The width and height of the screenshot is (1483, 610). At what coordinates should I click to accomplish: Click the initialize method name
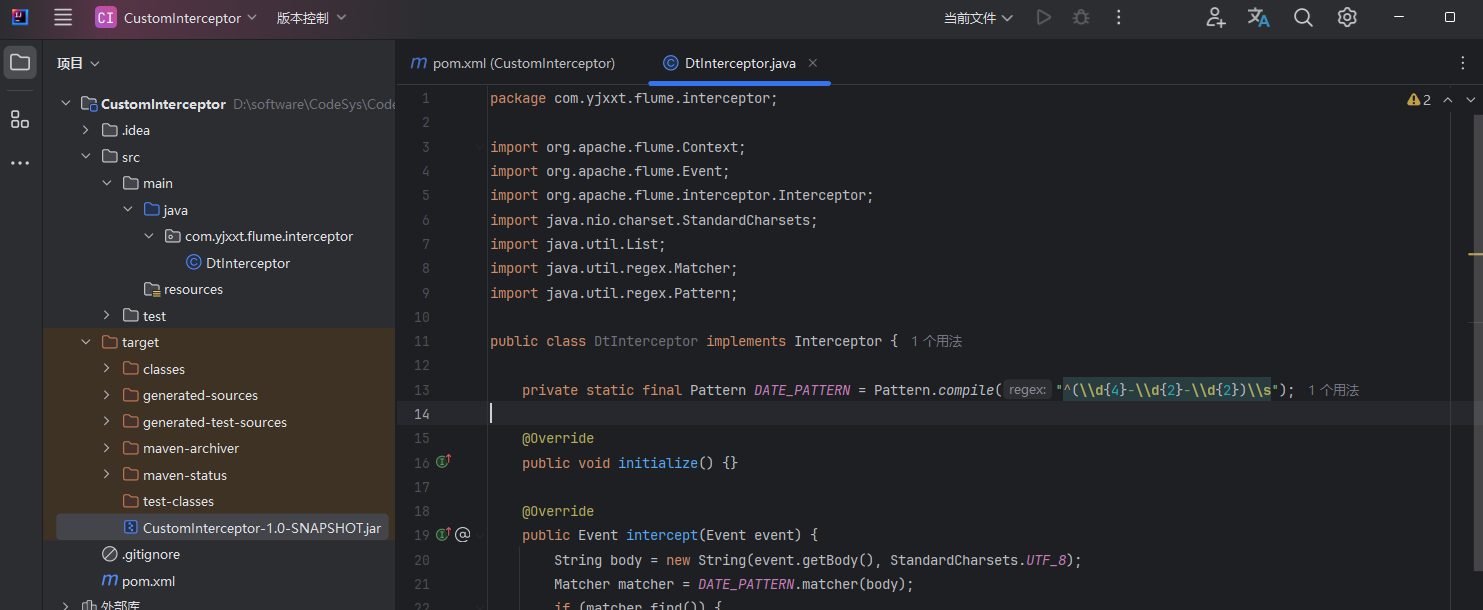coord(658,463)
